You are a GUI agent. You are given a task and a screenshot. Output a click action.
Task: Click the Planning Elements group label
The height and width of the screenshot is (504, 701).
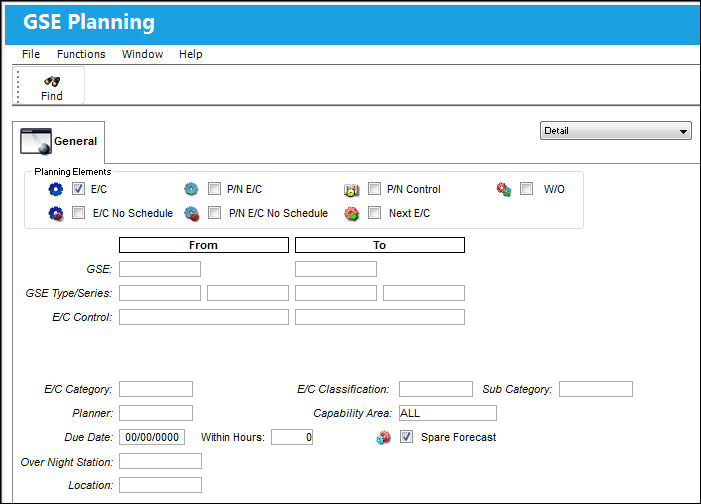pyautogui.click(x=73, y=172)
